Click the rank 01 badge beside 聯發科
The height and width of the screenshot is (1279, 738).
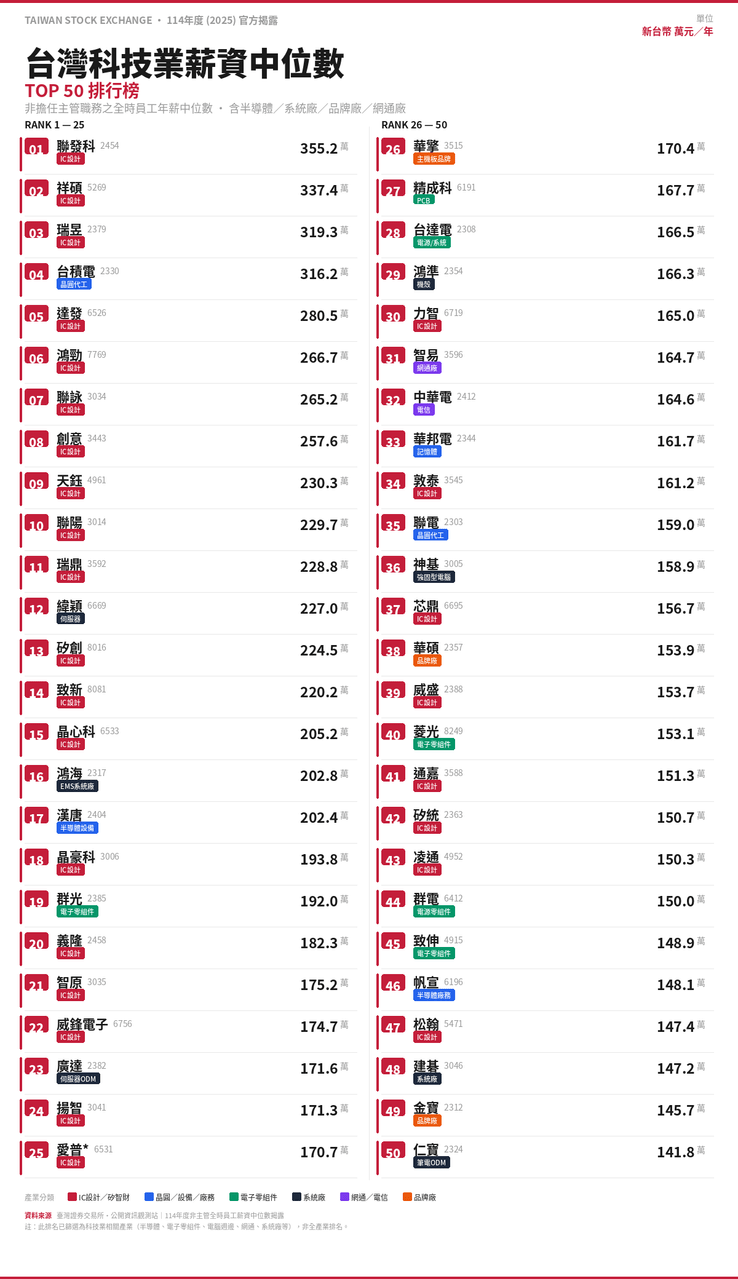37,149
